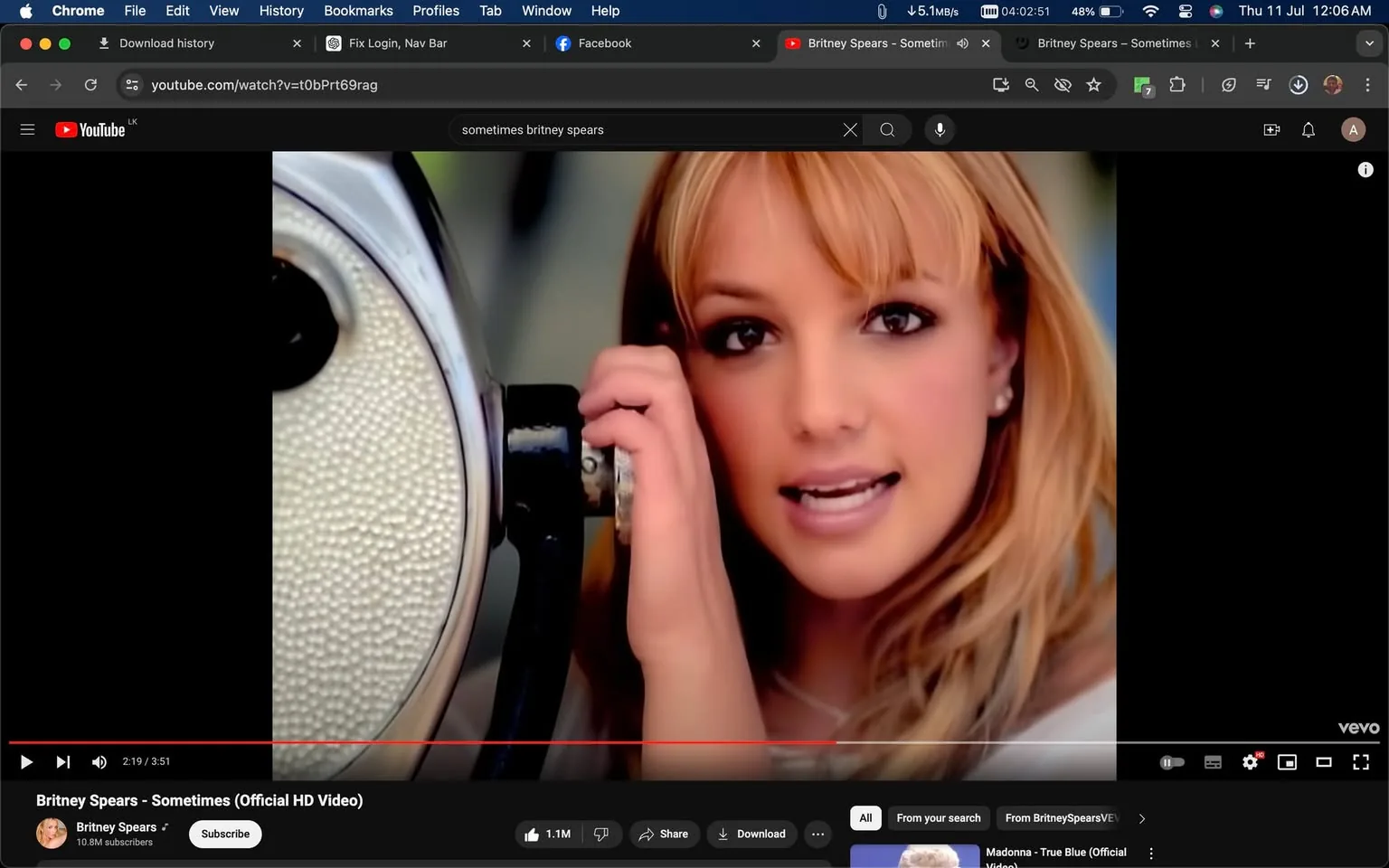Mute the video with the volume icon
The width and height of the screenshot is (1389, 868).
[99, 761]
